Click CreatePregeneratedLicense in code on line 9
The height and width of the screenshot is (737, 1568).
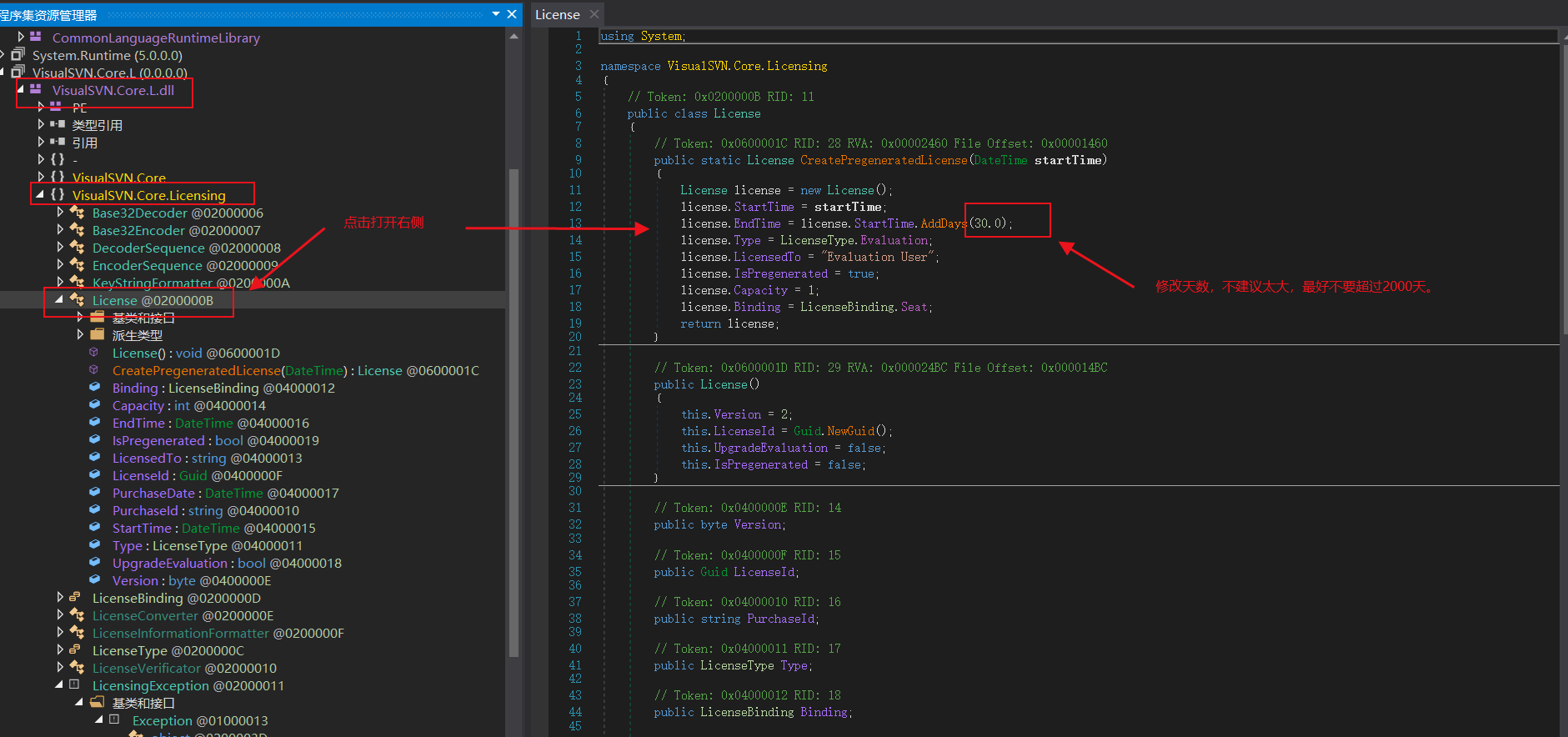pos(884,160)
